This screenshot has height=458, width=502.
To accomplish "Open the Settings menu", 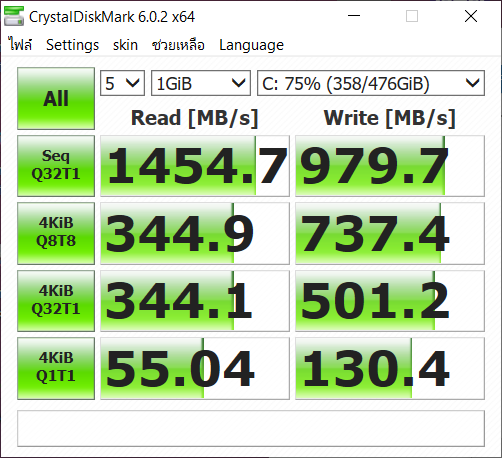I will (72, 45).
